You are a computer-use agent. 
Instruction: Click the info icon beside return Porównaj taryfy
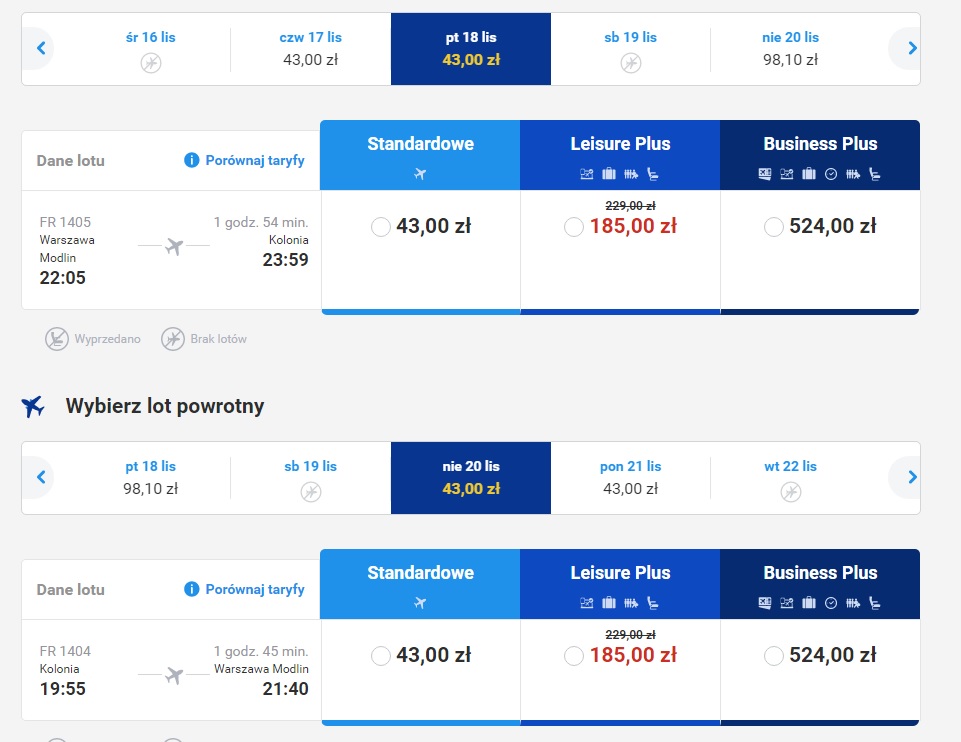pyautogui.click(x=191, y=589)
